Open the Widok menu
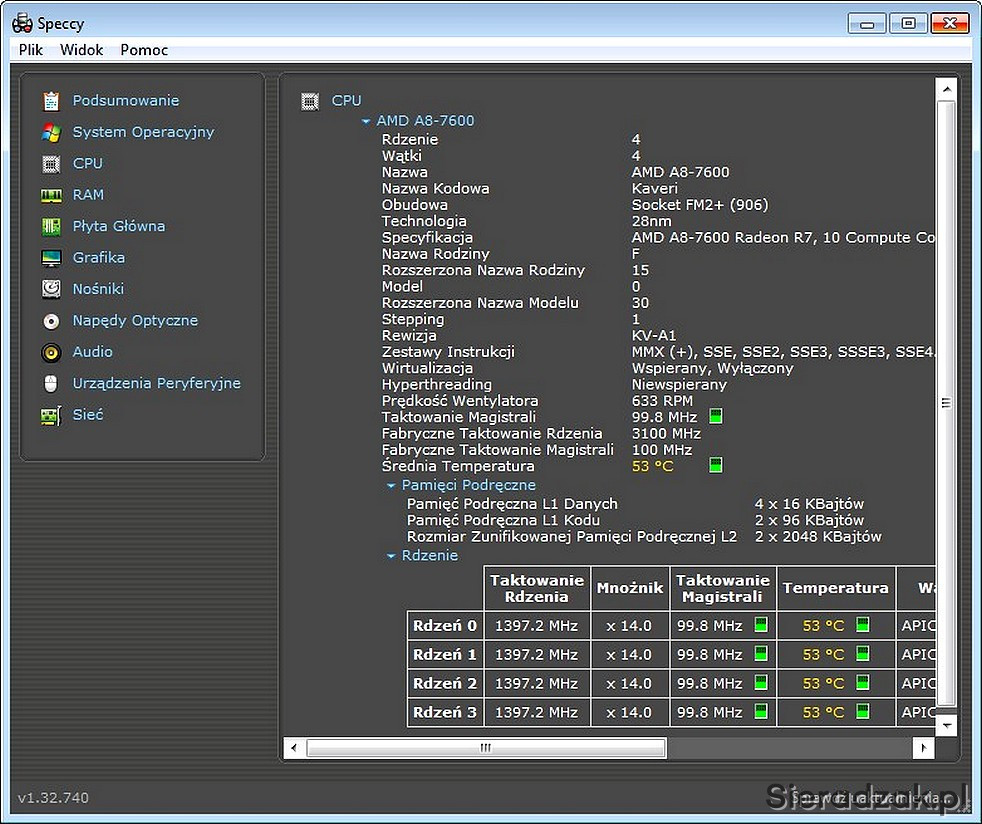Viewport: 982px width, 824px height. 81,50
